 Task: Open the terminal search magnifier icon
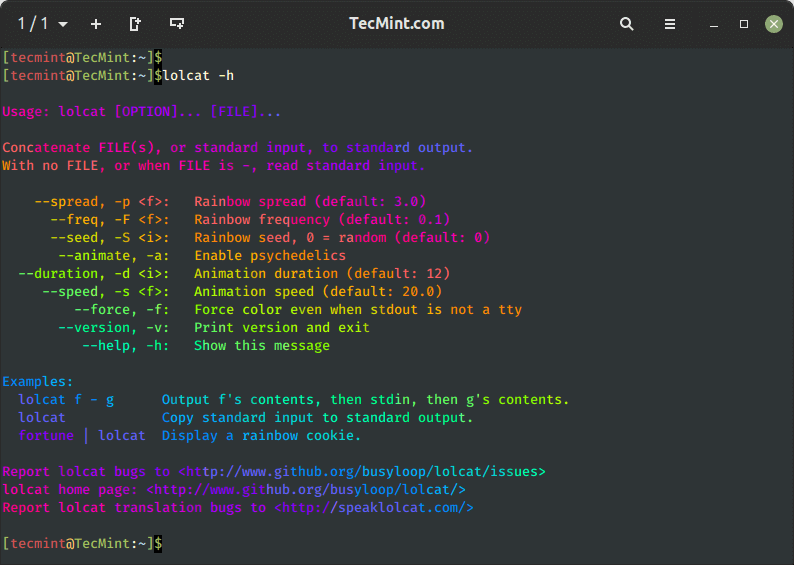coord(626,24)
